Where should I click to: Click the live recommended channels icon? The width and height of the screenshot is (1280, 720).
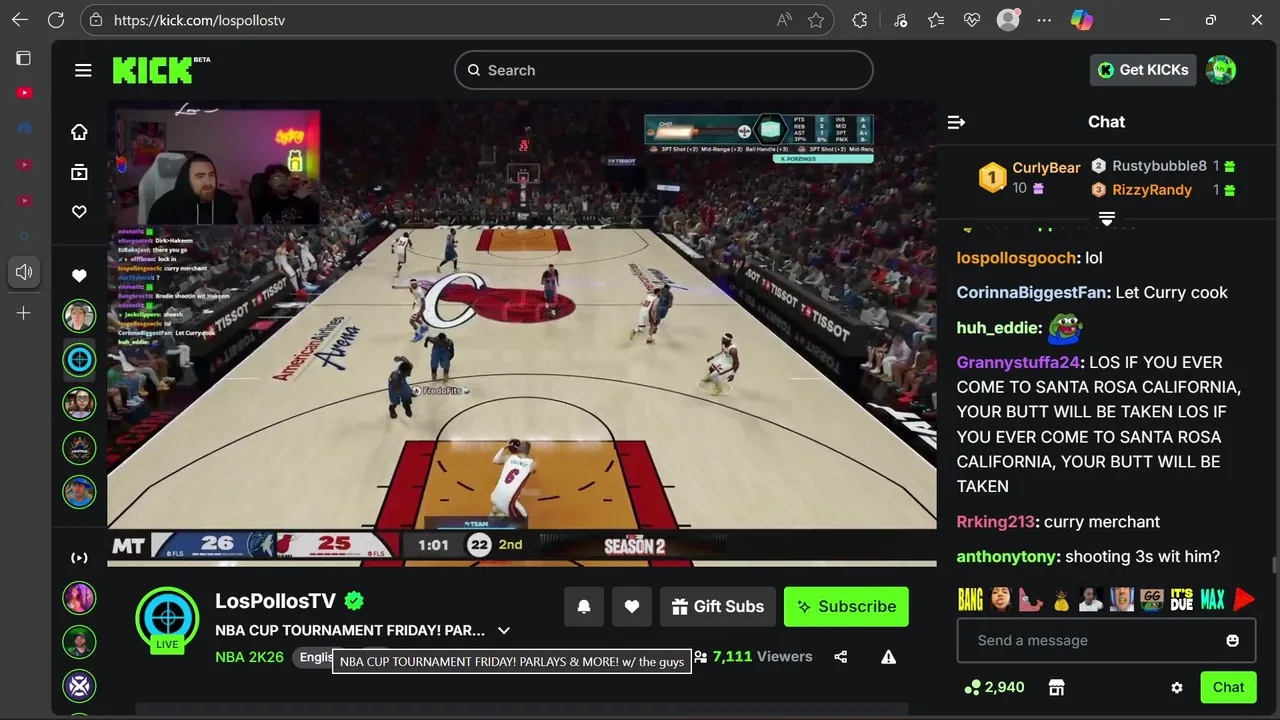pos(79,558)
